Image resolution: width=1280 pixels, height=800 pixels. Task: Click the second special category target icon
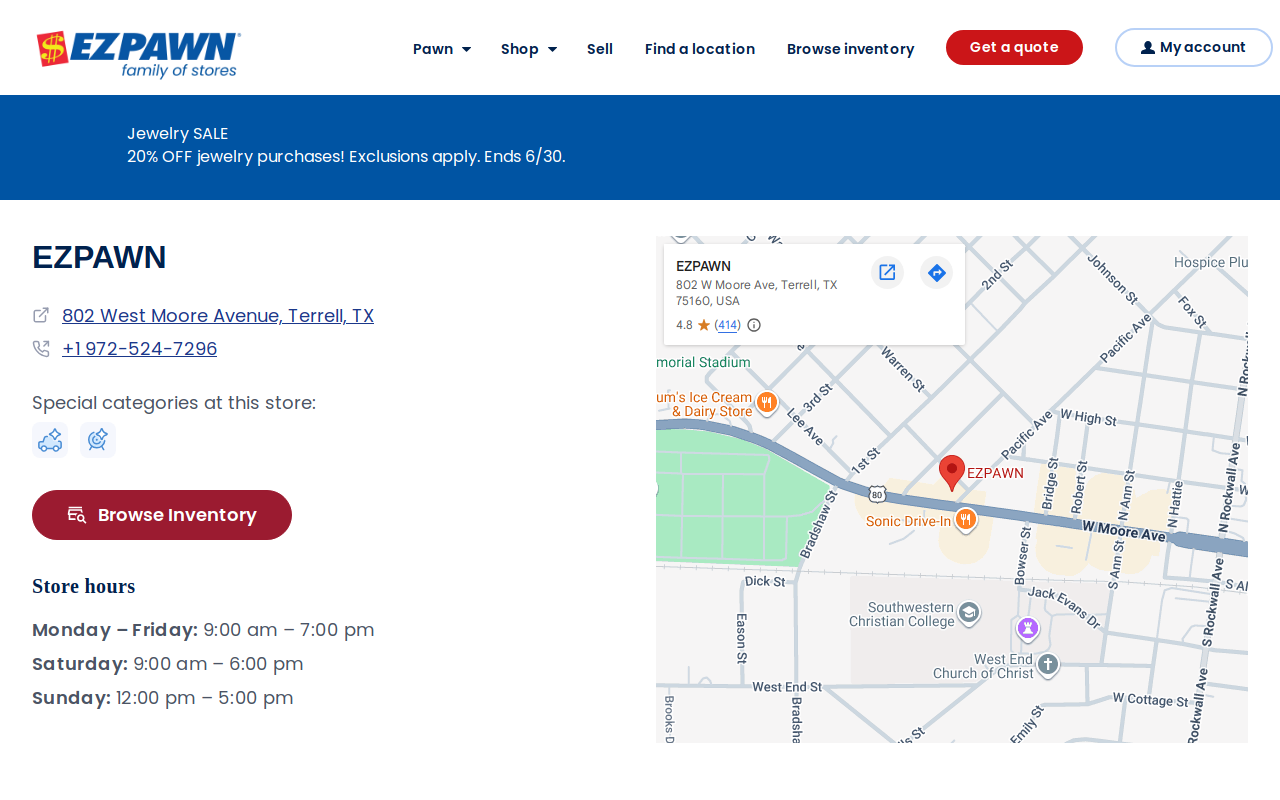(98, 440)
